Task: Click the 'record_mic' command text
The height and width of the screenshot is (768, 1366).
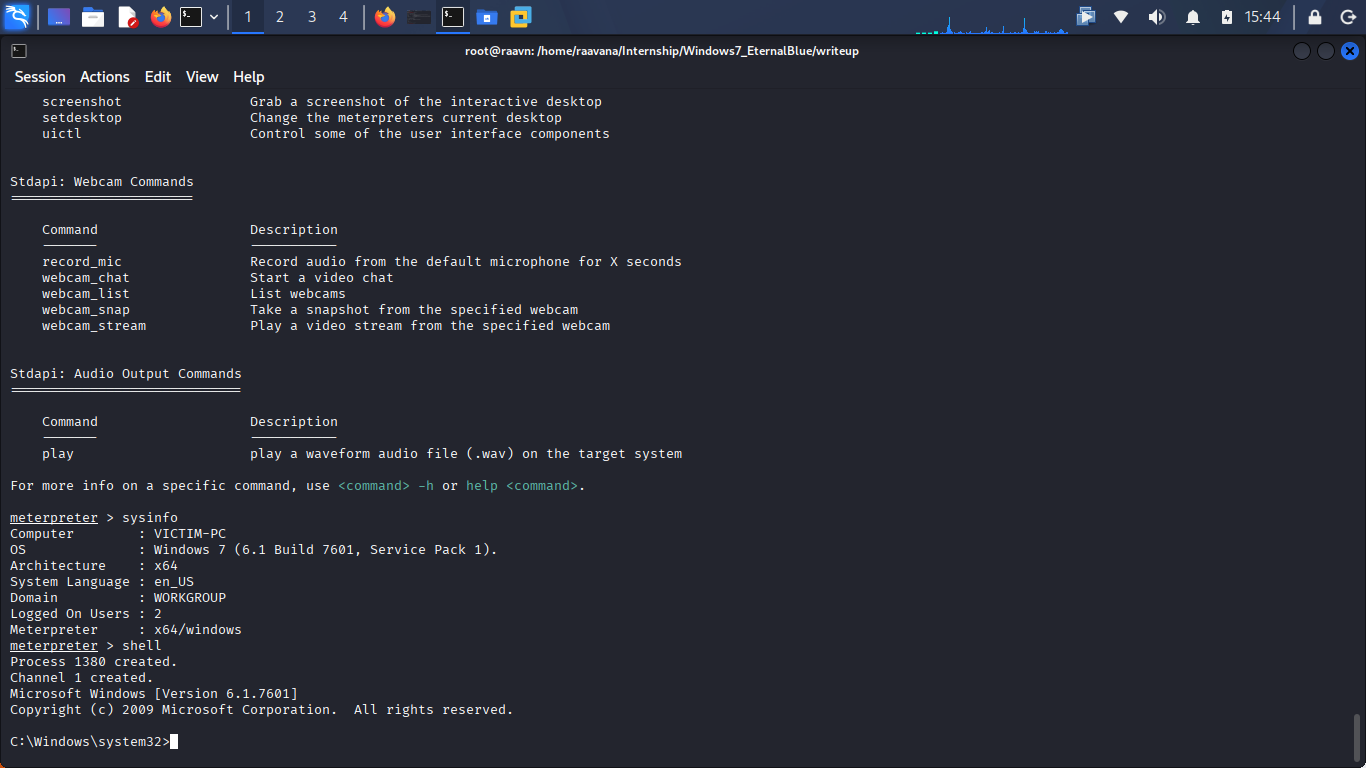Action: [82, 262]
